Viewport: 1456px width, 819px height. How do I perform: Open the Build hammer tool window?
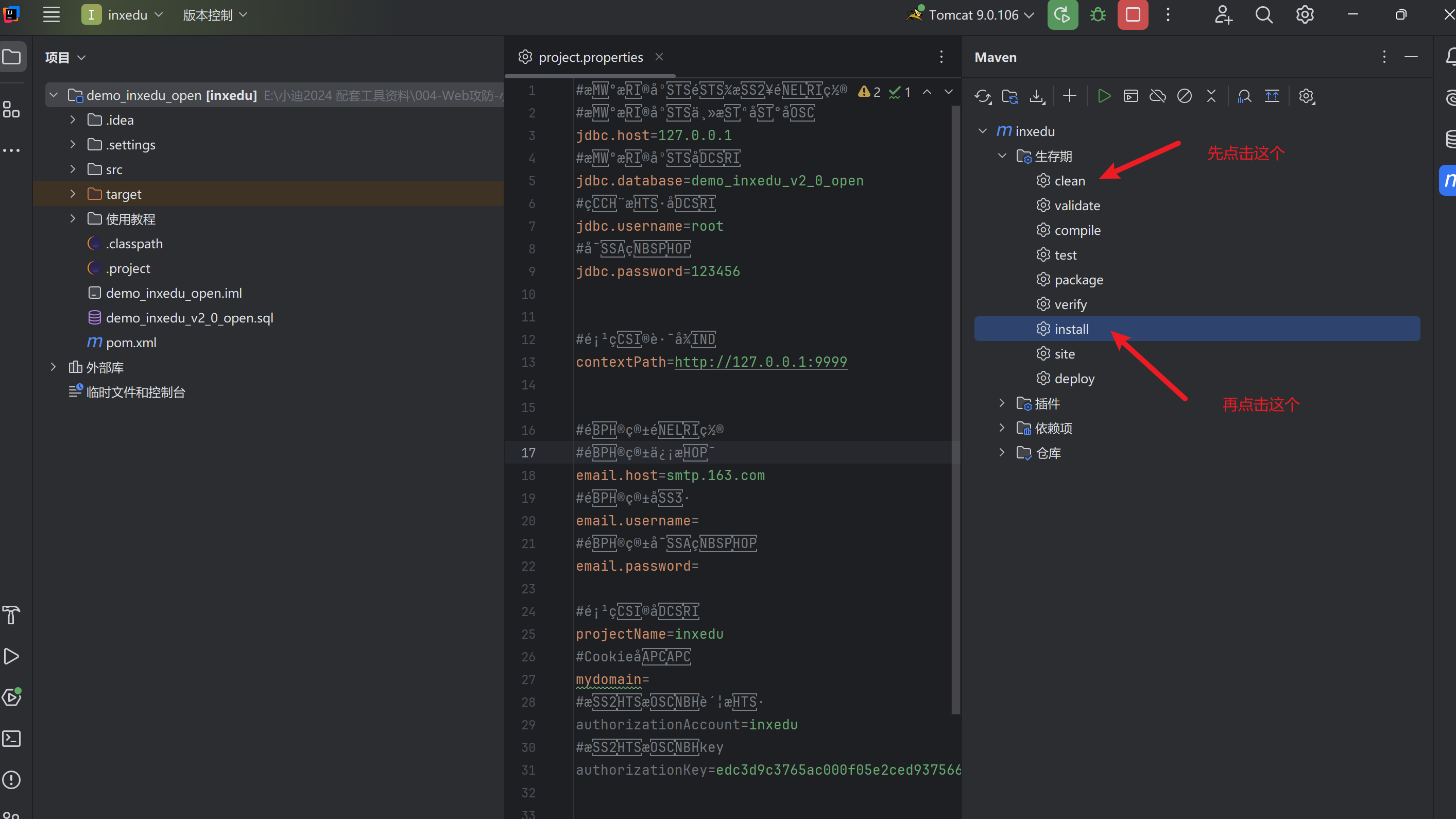pyautogui.click(x=12, y=615)
